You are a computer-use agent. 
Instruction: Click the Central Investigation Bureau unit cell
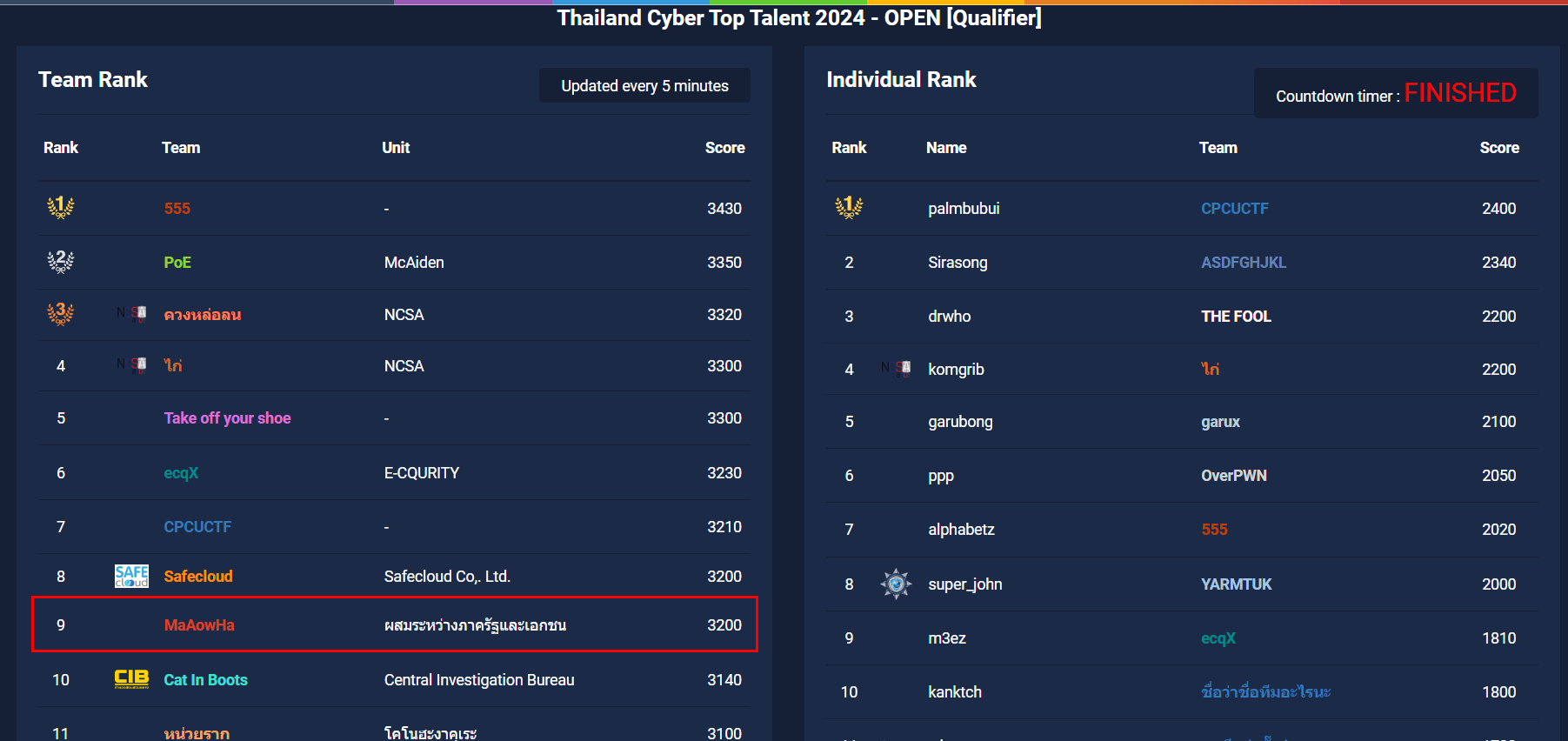click(479, 680)
